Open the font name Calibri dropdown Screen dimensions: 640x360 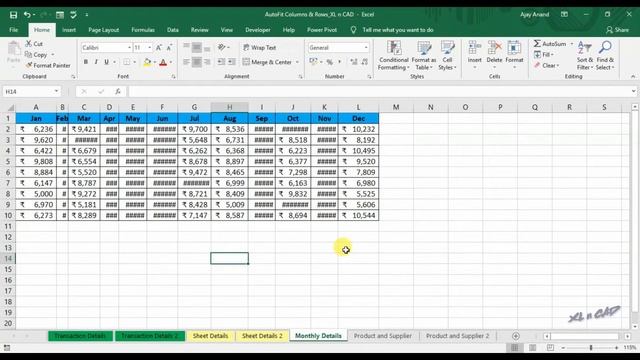coord(129,48)
